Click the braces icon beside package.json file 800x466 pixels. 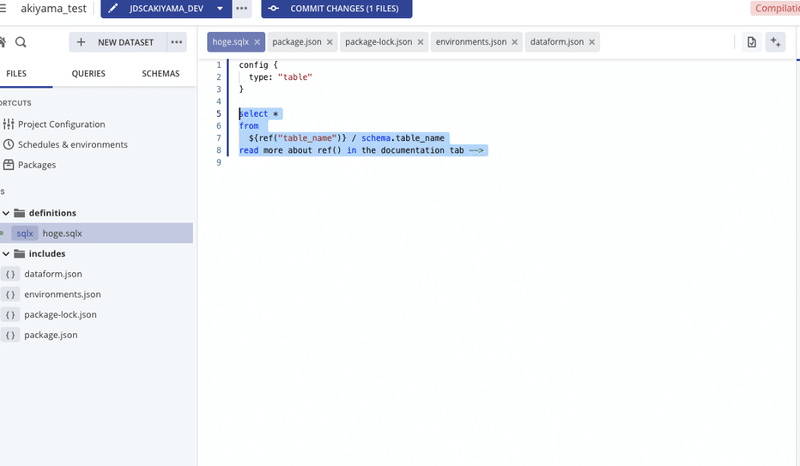pyautogui.click(x=10, y=335)
